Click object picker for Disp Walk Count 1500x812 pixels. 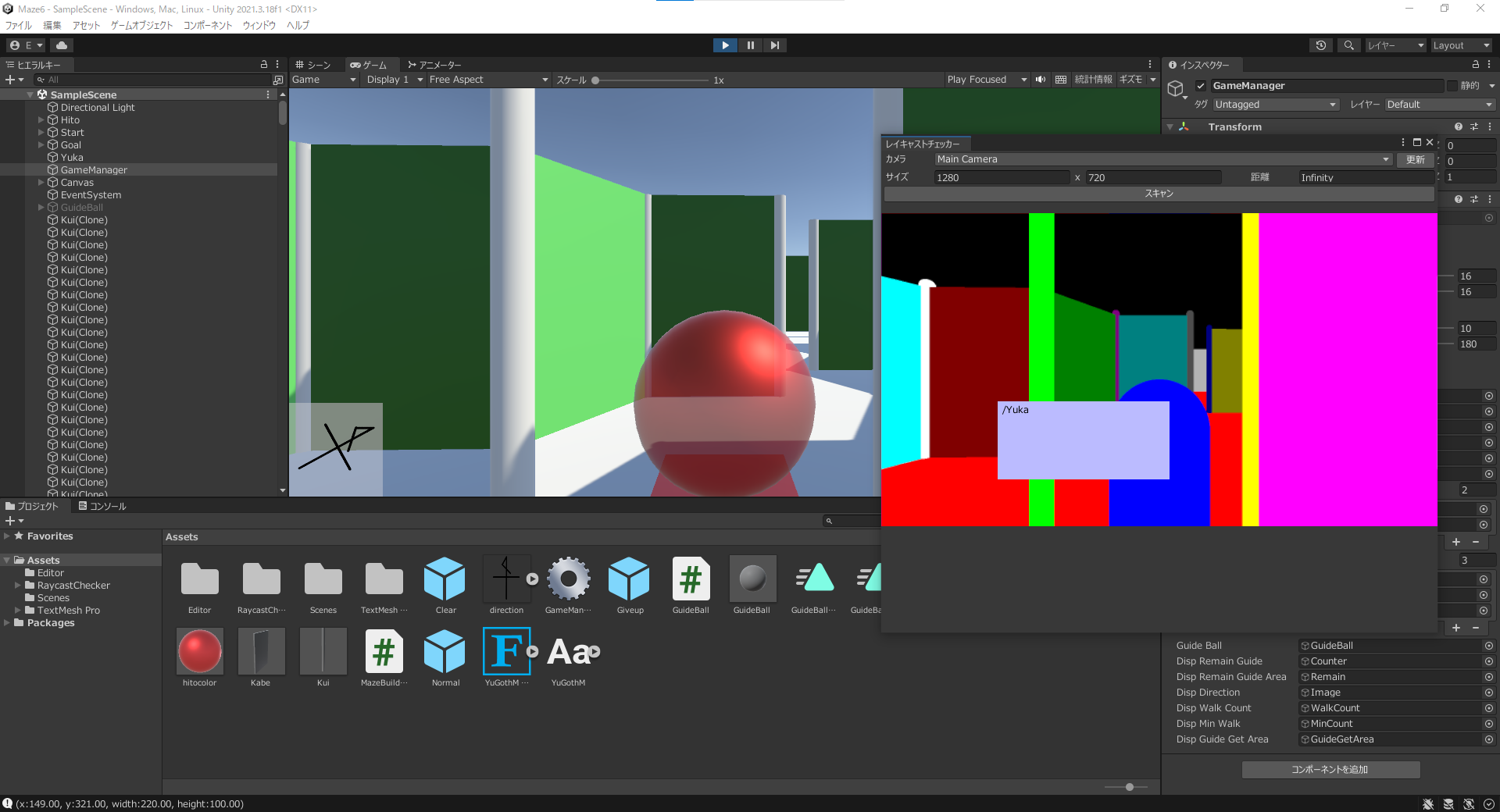pyautogui.click(x=1488, y=708)
